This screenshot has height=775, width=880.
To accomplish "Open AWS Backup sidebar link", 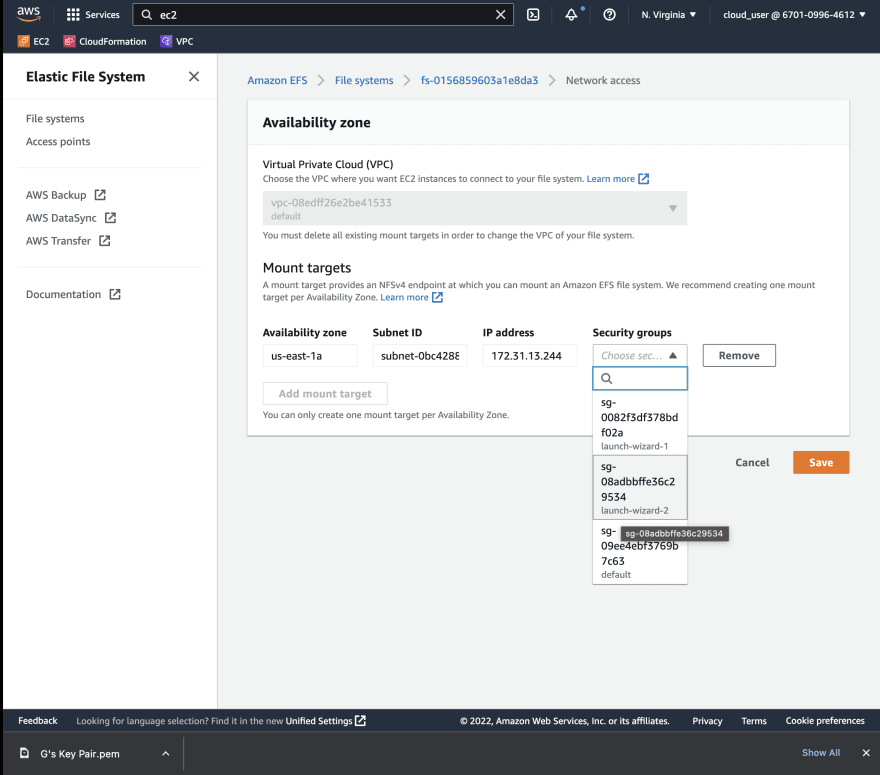I will 56,195.
